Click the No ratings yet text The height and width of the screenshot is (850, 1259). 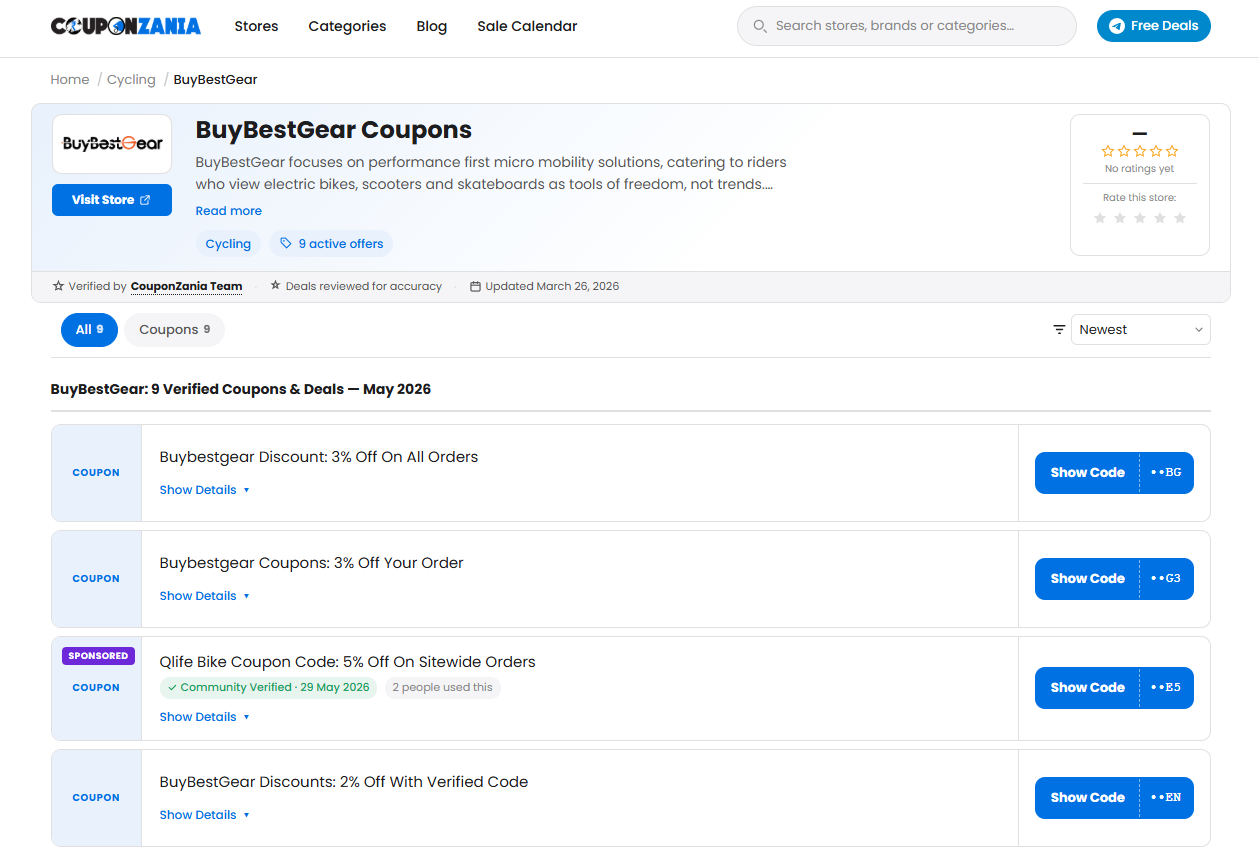[x=1140, y=169]
